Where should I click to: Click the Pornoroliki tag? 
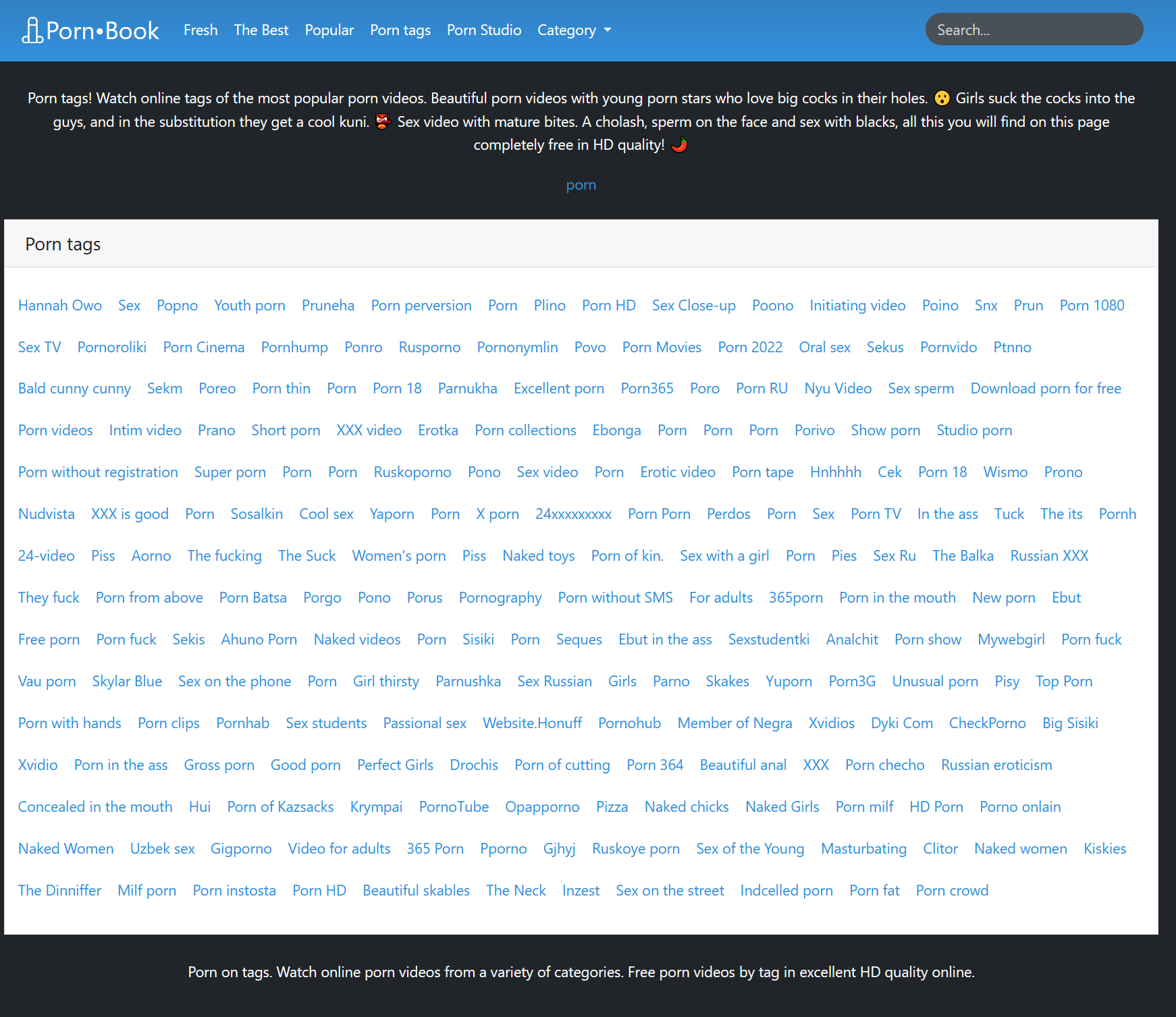click(112, 348)
